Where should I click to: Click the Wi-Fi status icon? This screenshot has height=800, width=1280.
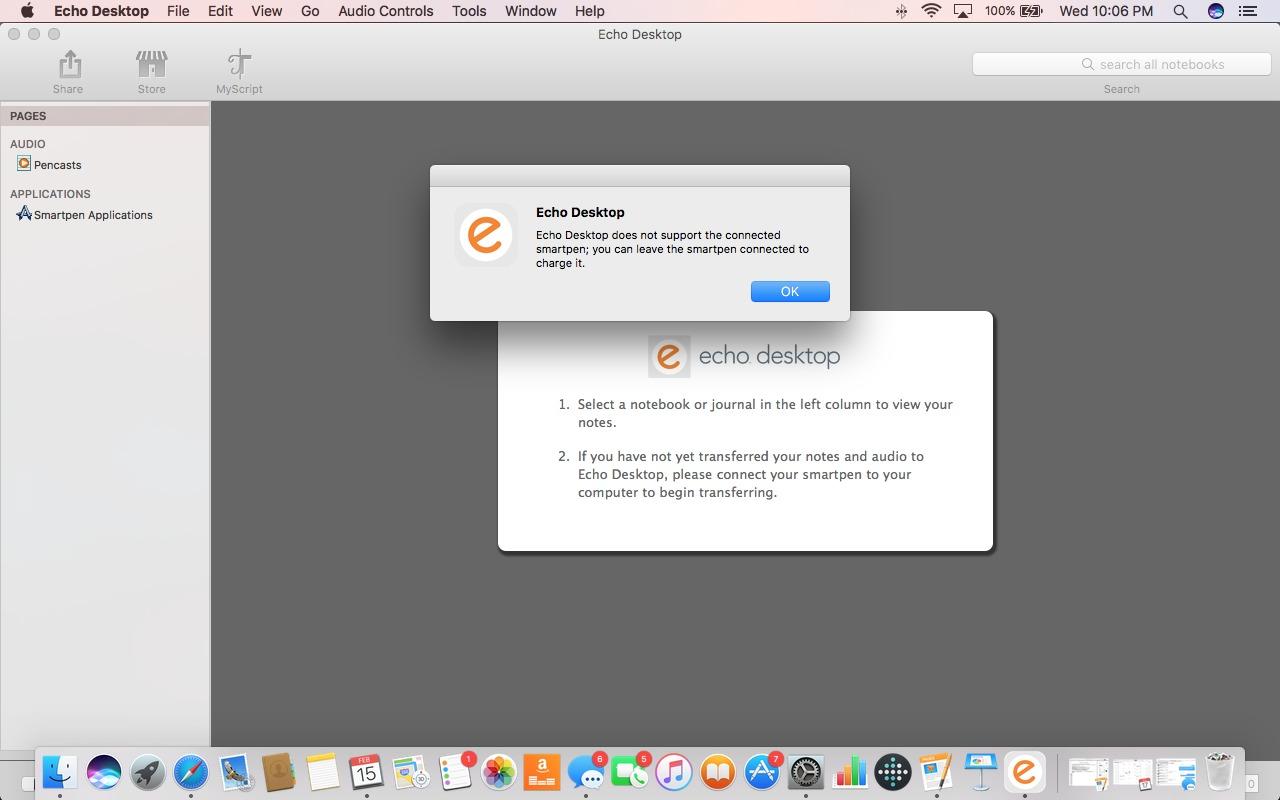(931, 11)
